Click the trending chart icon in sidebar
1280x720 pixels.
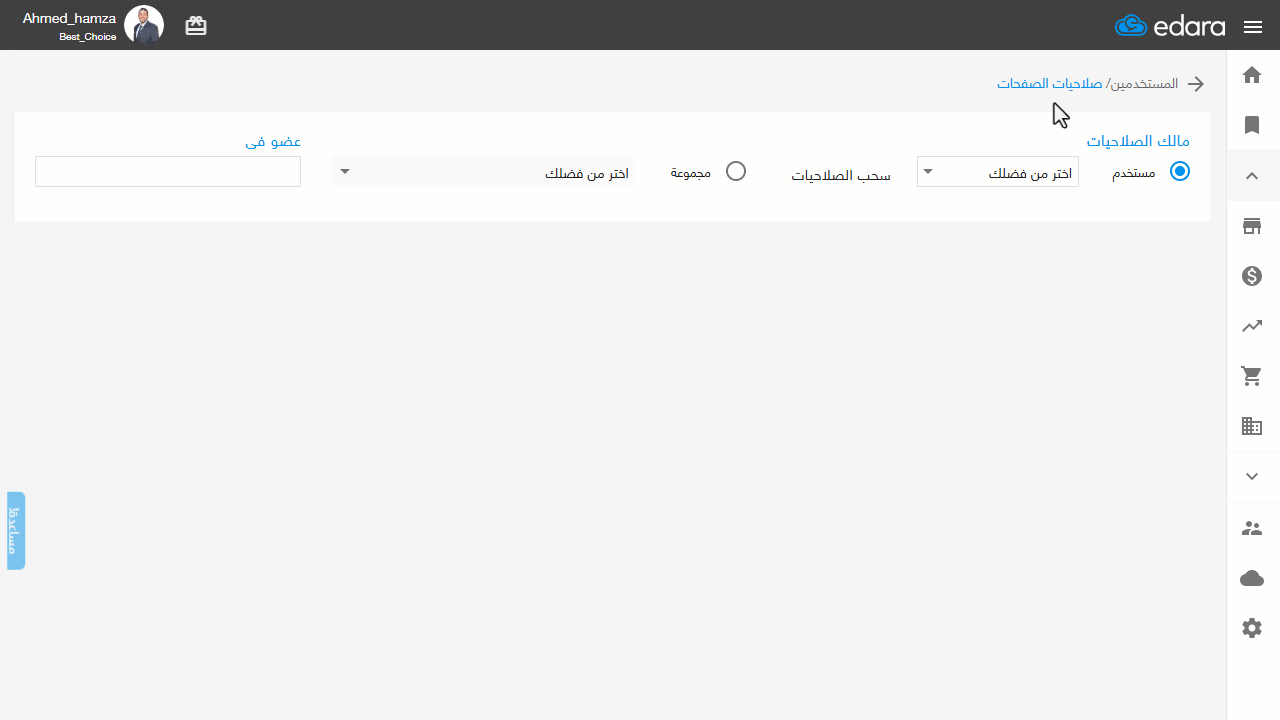point(1252,326)
